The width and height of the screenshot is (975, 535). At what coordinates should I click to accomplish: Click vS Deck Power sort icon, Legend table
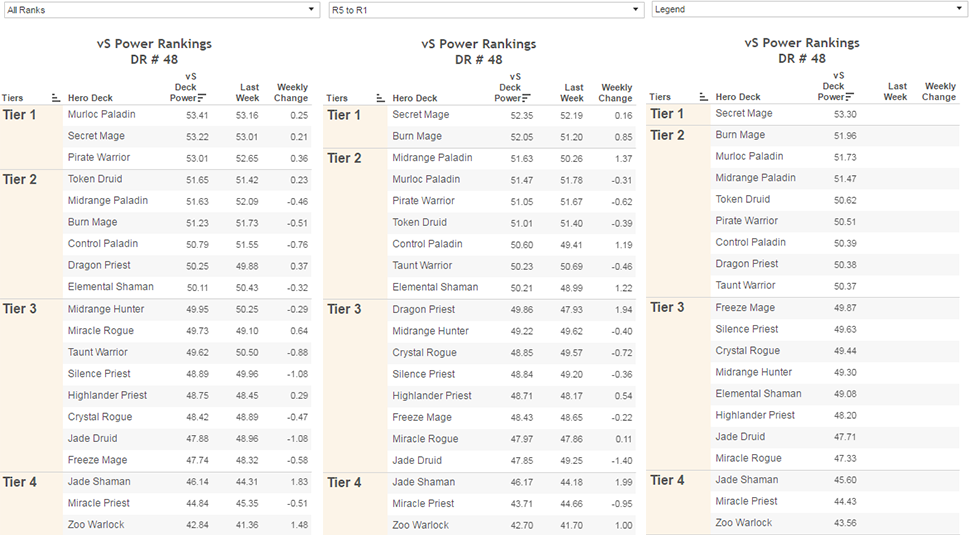(x=850, y=96)
